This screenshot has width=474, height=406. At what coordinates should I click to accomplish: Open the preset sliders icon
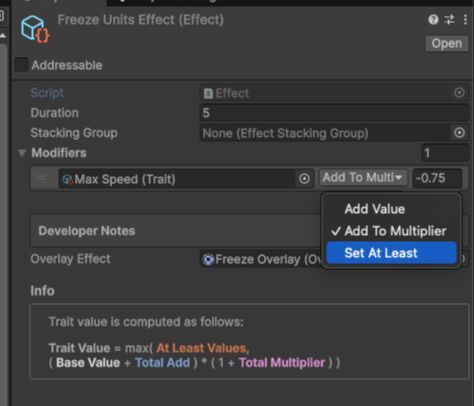pyautogui.click(x=449, y=20)
